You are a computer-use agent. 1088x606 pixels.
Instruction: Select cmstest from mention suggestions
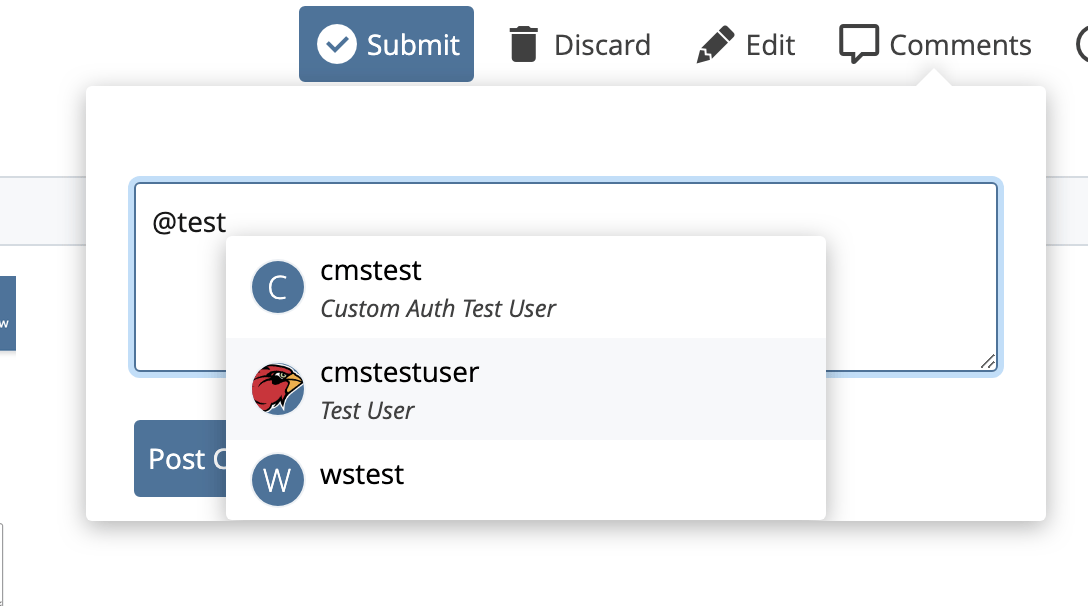coord(371,271)
